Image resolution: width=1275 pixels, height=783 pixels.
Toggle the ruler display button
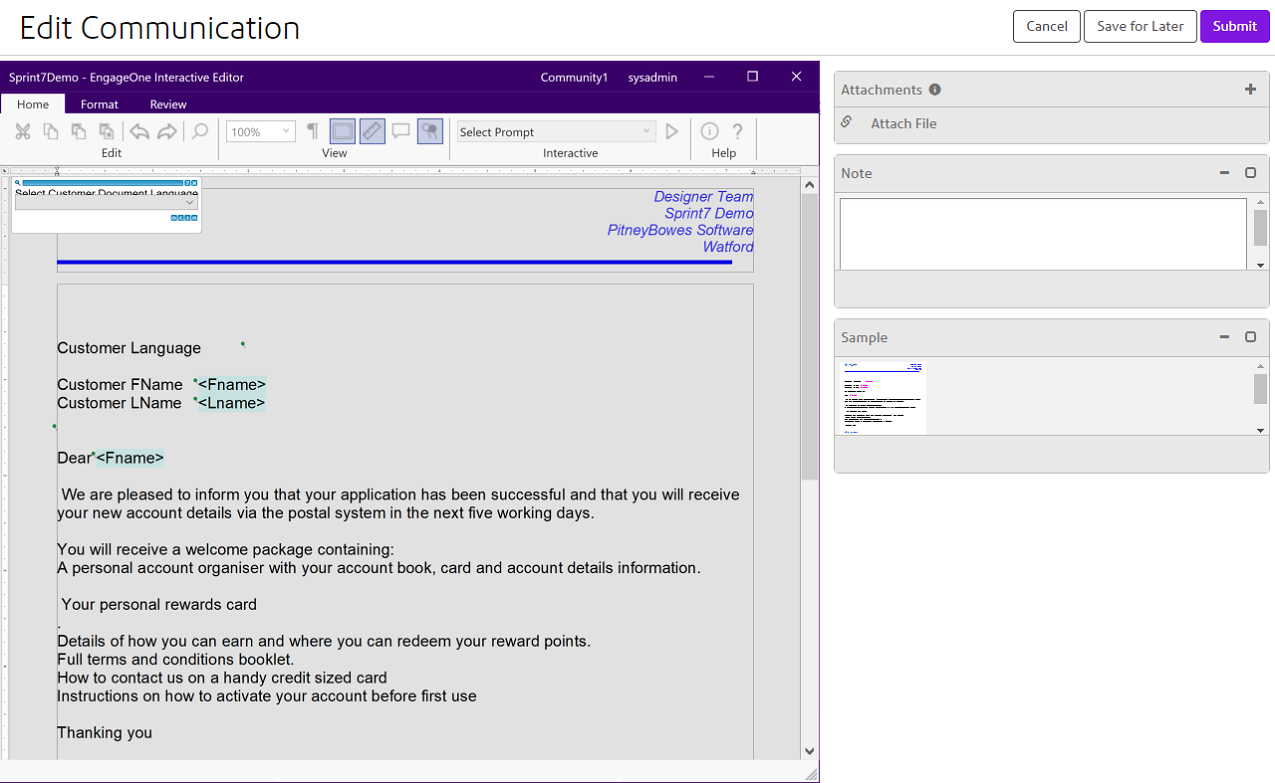(372, 131)
